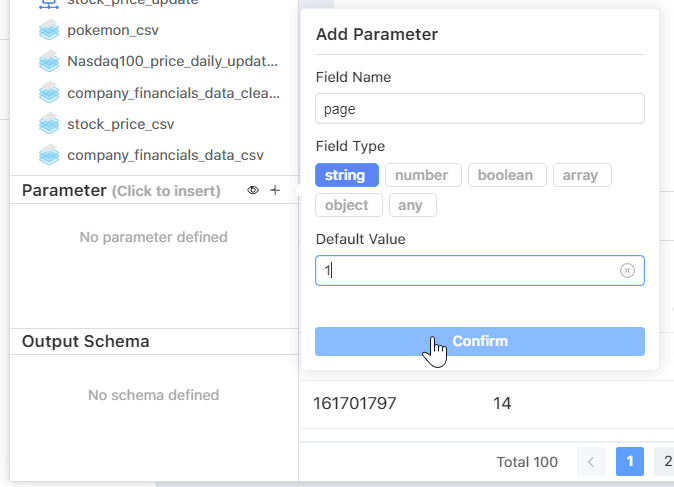This screenshot has width=674, height=487.
Task: Toggle the parameter preview eye icon
Action: tap(253, 190)
